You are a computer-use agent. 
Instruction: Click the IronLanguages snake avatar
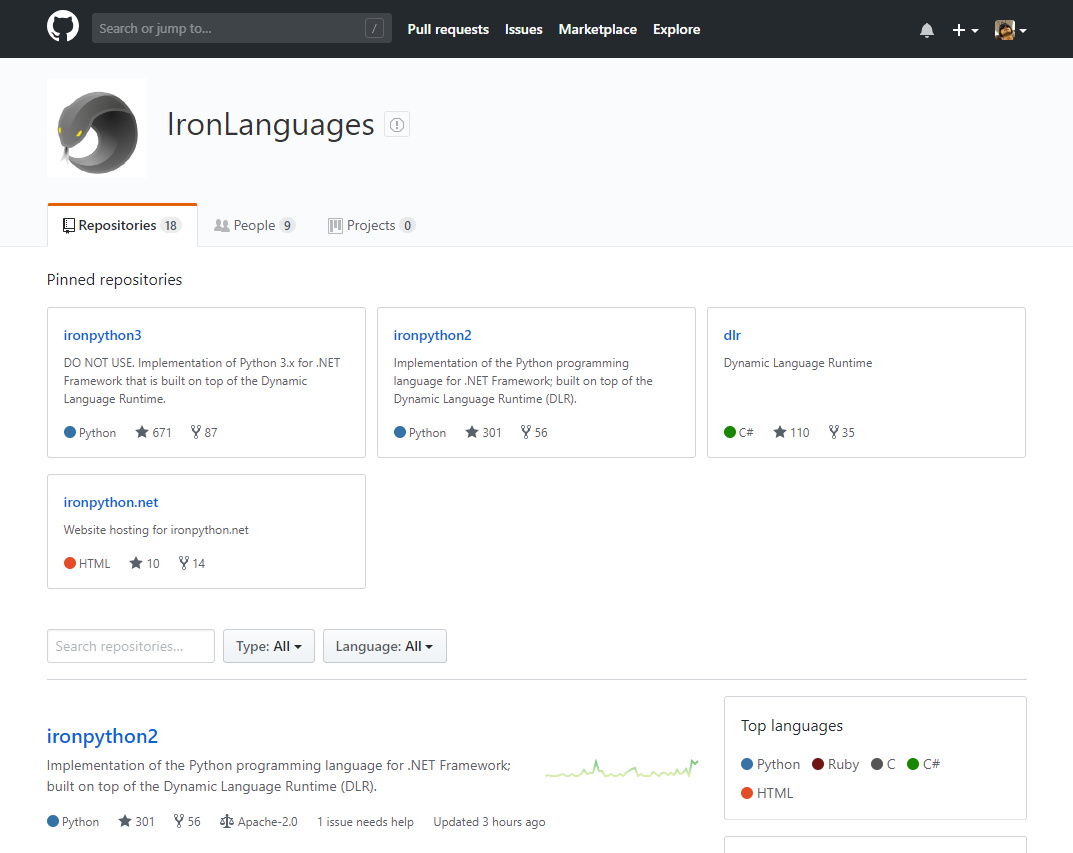pyautogui.click(x=97, y=128)
